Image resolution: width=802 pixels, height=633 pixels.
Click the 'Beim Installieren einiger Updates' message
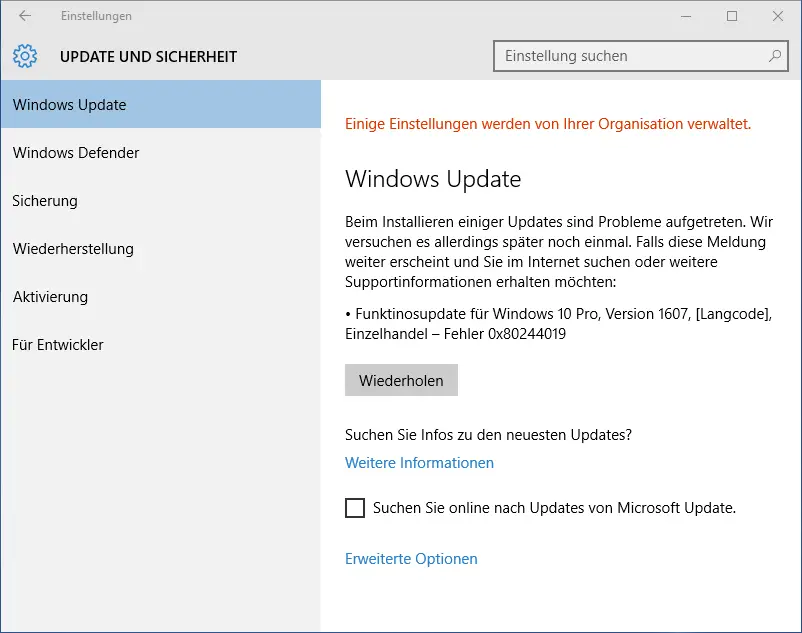[559, 252]
